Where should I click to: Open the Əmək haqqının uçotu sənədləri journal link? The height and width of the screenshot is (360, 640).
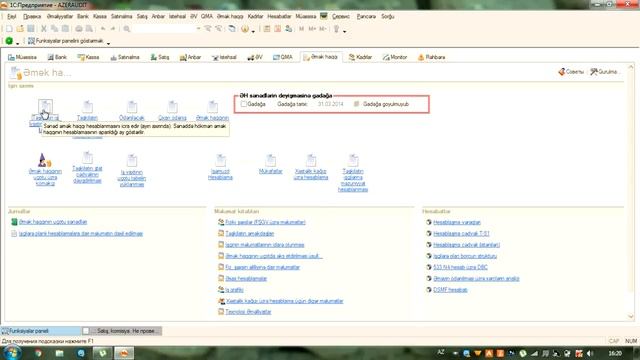point(53,222)
